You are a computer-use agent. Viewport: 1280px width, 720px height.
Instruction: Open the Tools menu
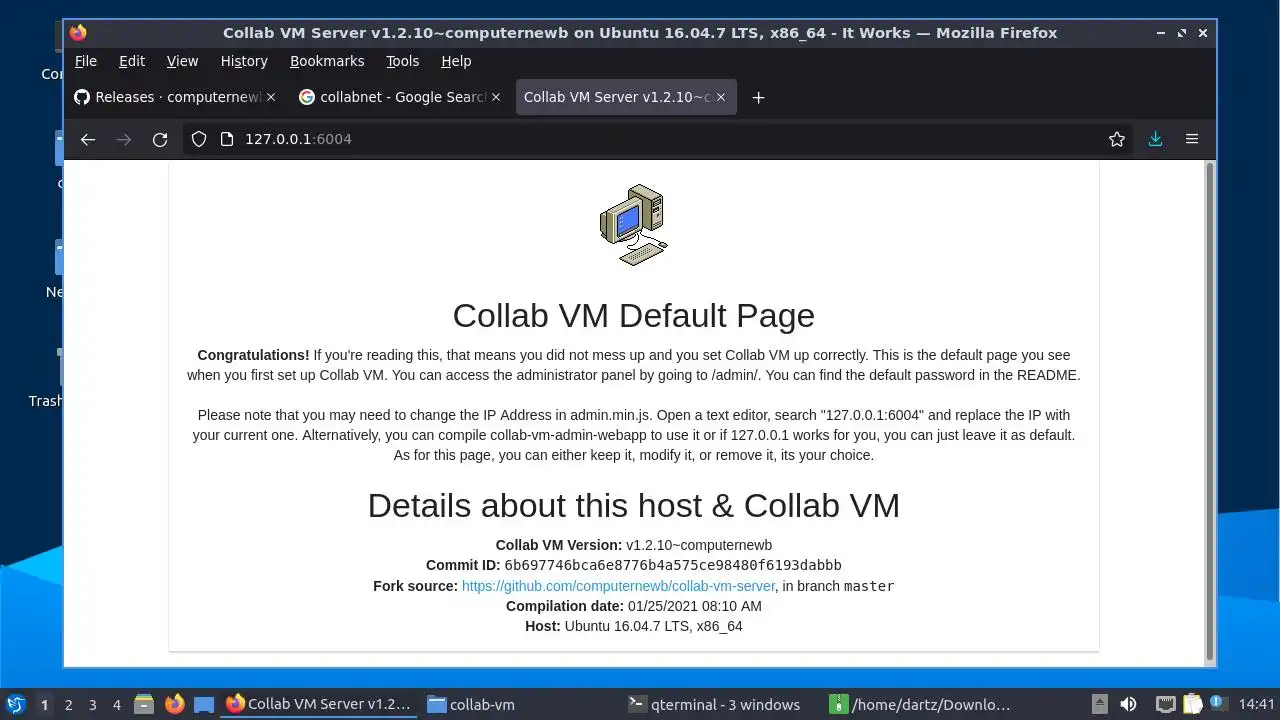point(403,61)
